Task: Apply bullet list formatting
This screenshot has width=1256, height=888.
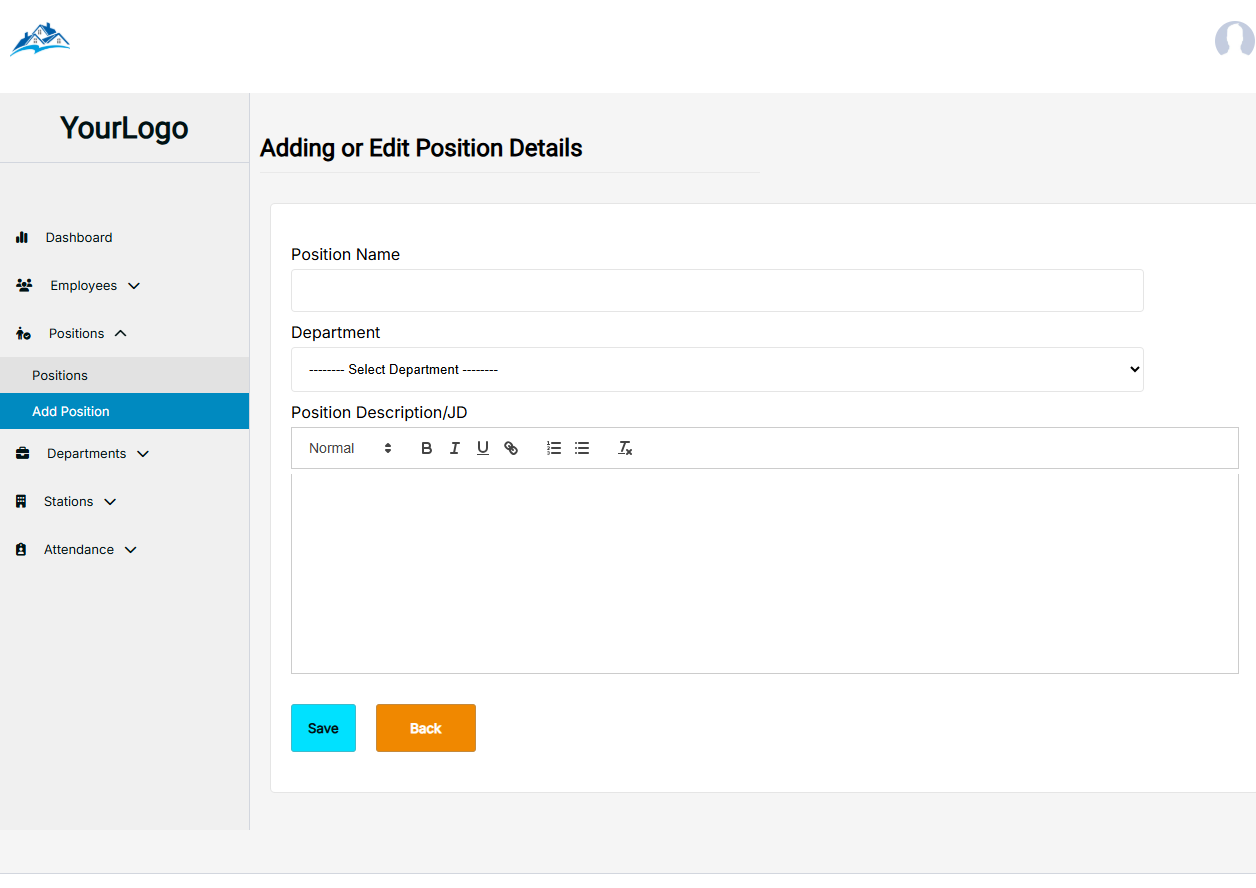Action: [582, 448]
